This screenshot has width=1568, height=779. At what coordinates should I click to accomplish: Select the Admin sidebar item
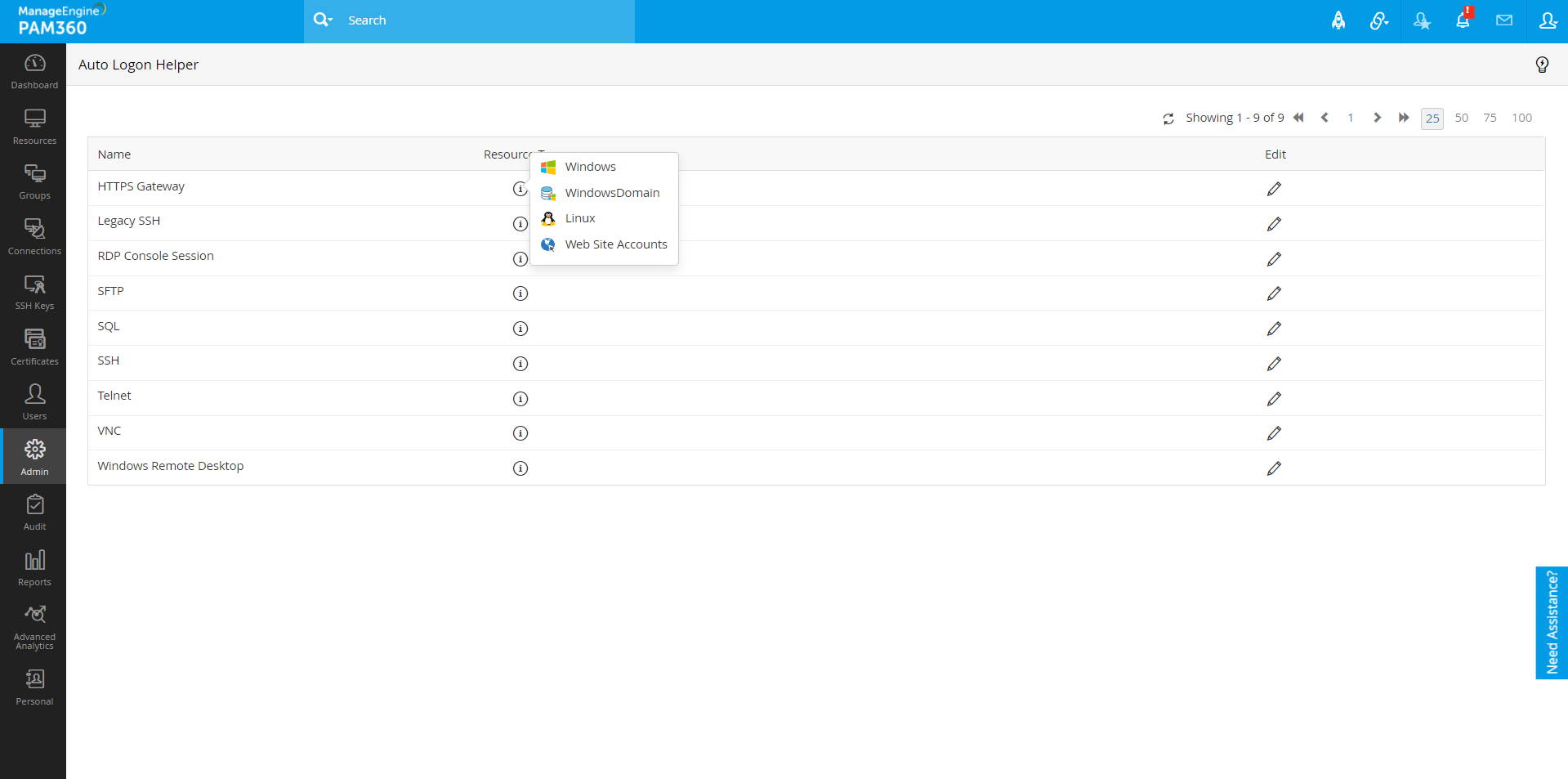point(34,457)
